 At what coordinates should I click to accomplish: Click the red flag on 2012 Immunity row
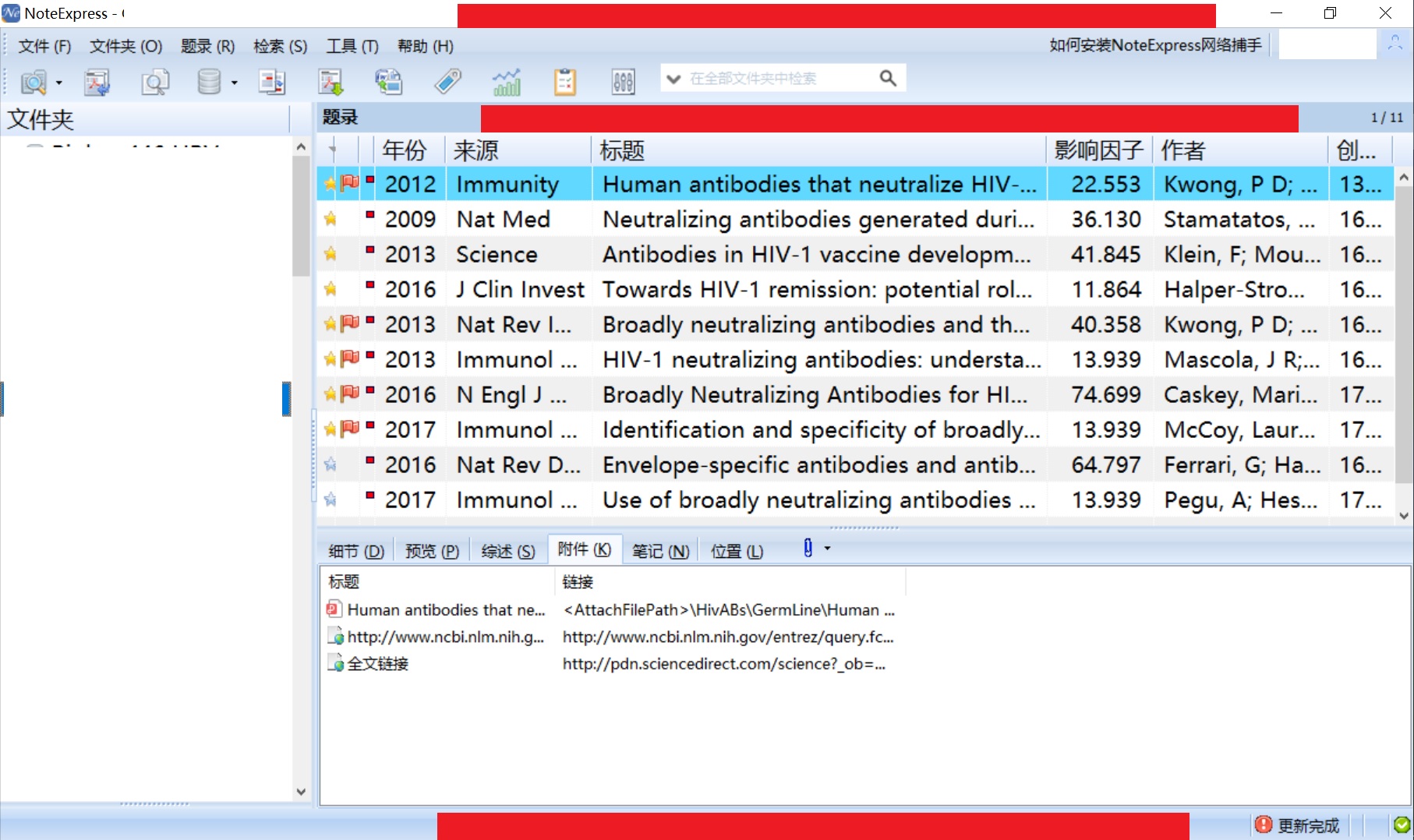351,182
